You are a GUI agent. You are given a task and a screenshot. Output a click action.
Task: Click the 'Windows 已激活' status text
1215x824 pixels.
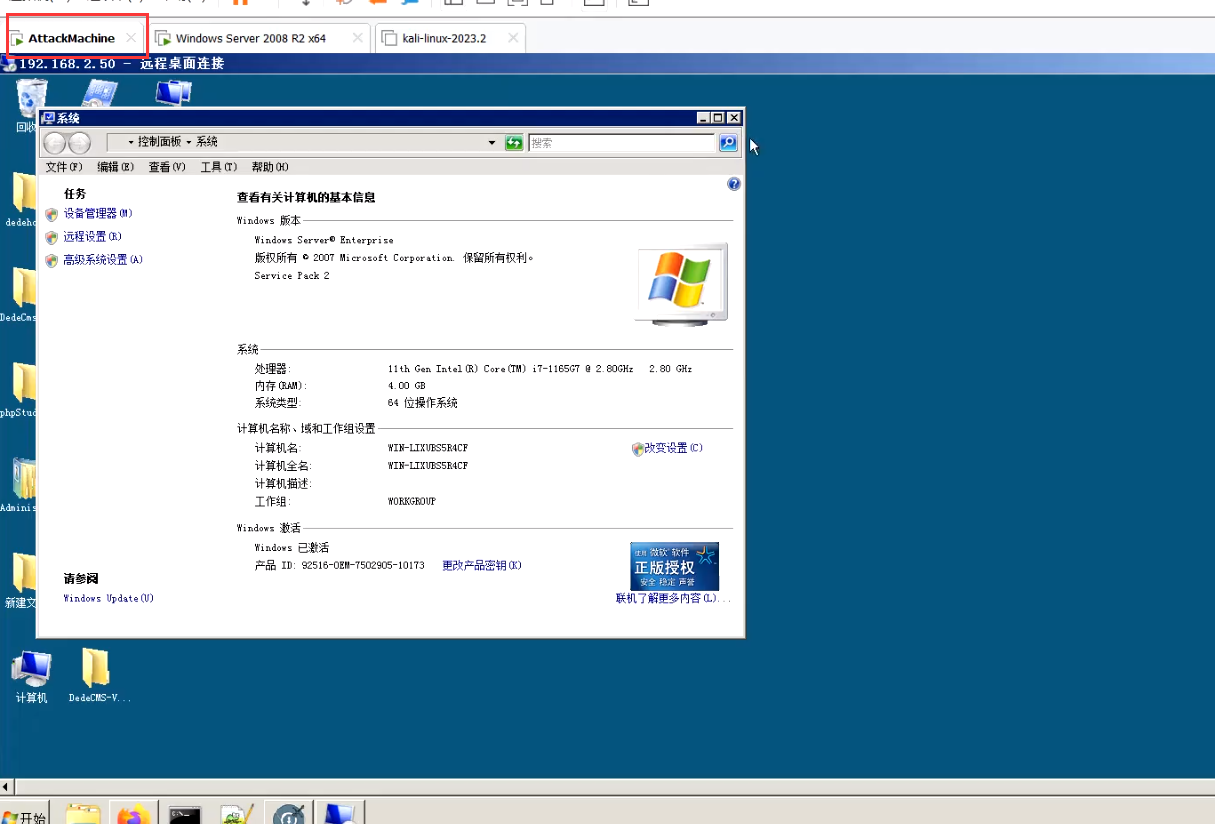(x=291, y=548)
